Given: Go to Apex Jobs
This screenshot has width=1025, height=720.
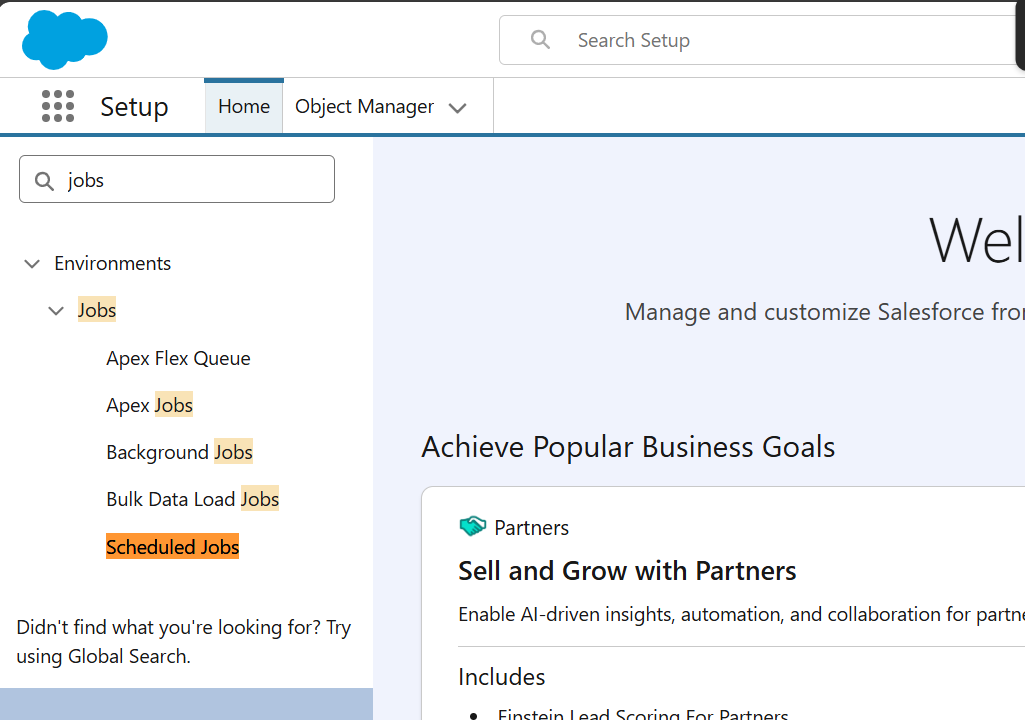Looking at the screenshot, I should click(x=149, y=405).
